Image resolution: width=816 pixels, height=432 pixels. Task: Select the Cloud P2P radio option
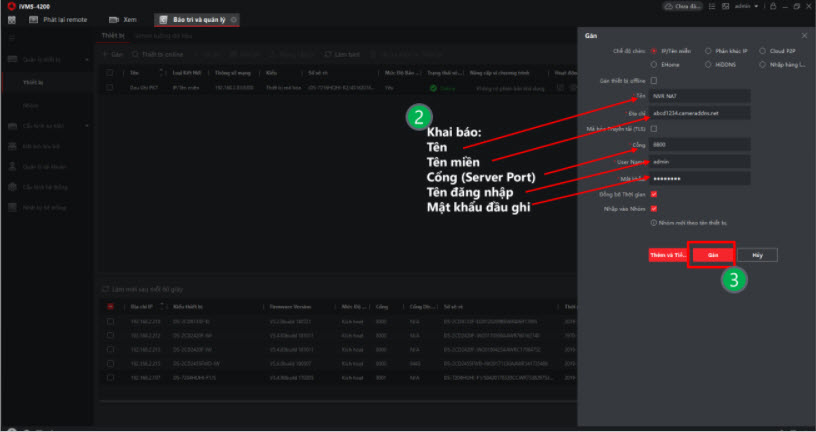(x=763, y=50)
